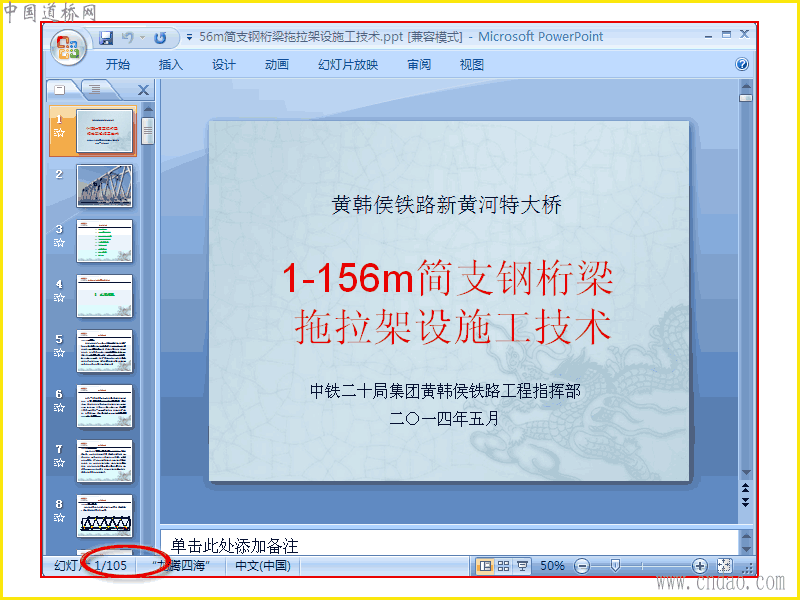
Task: Click the redo arrow icon
Action: (x=160, y=38)
